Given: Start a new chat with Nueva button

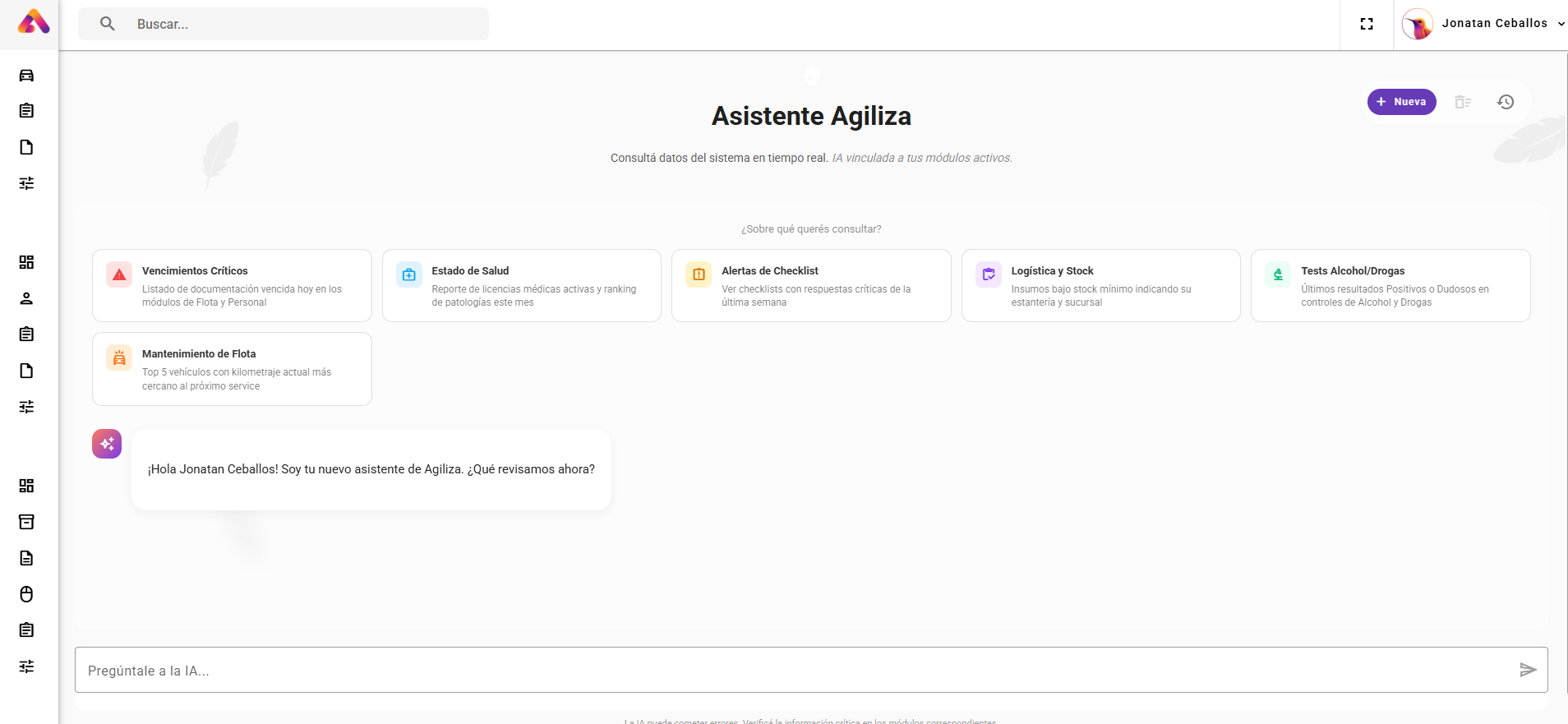Looking at the screenshot, I should pyautogui.click(x=1401, y=102).
